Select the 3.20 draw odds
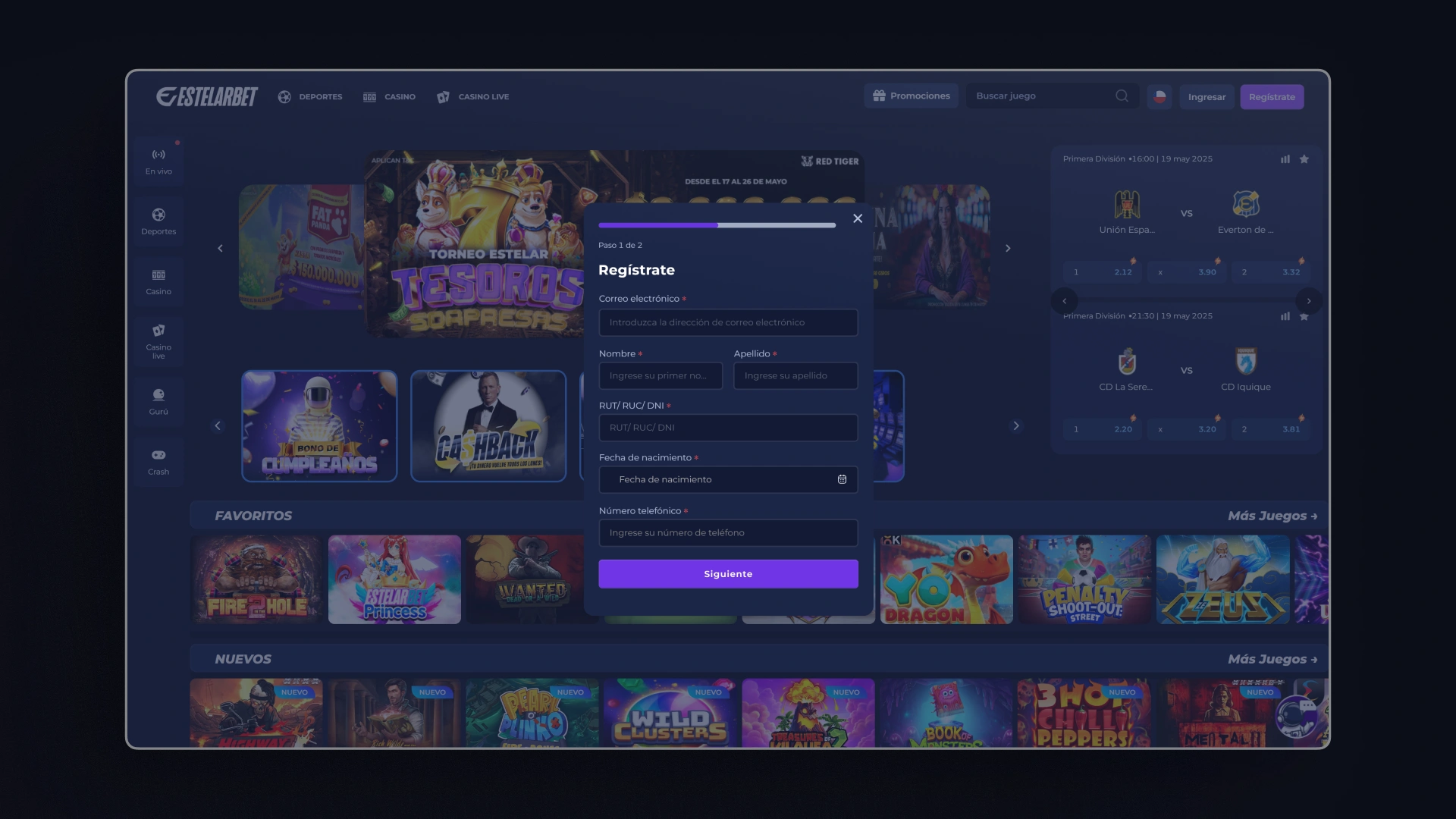This screenshot has width=1456, height=819. (1187, 428)
